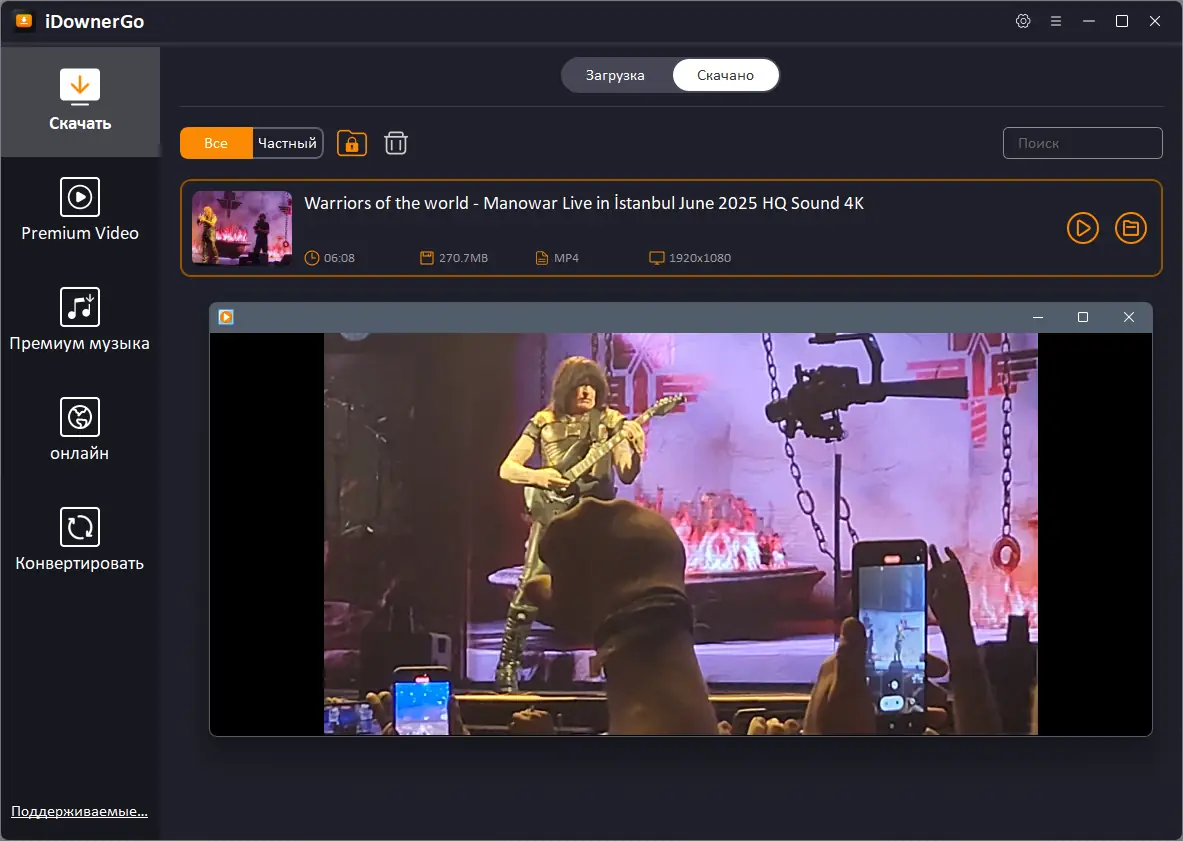The height and width of the screenshot is (841, 1183).
Task: Open the Поддерживаемые... link
Action: coord(79,812)
